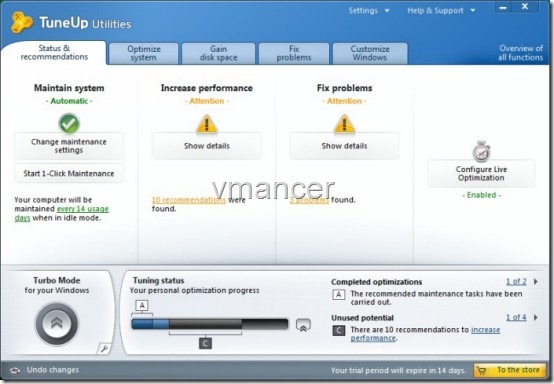
Task: Click the warning triangle under Increase performance
Action: [207, 124]
